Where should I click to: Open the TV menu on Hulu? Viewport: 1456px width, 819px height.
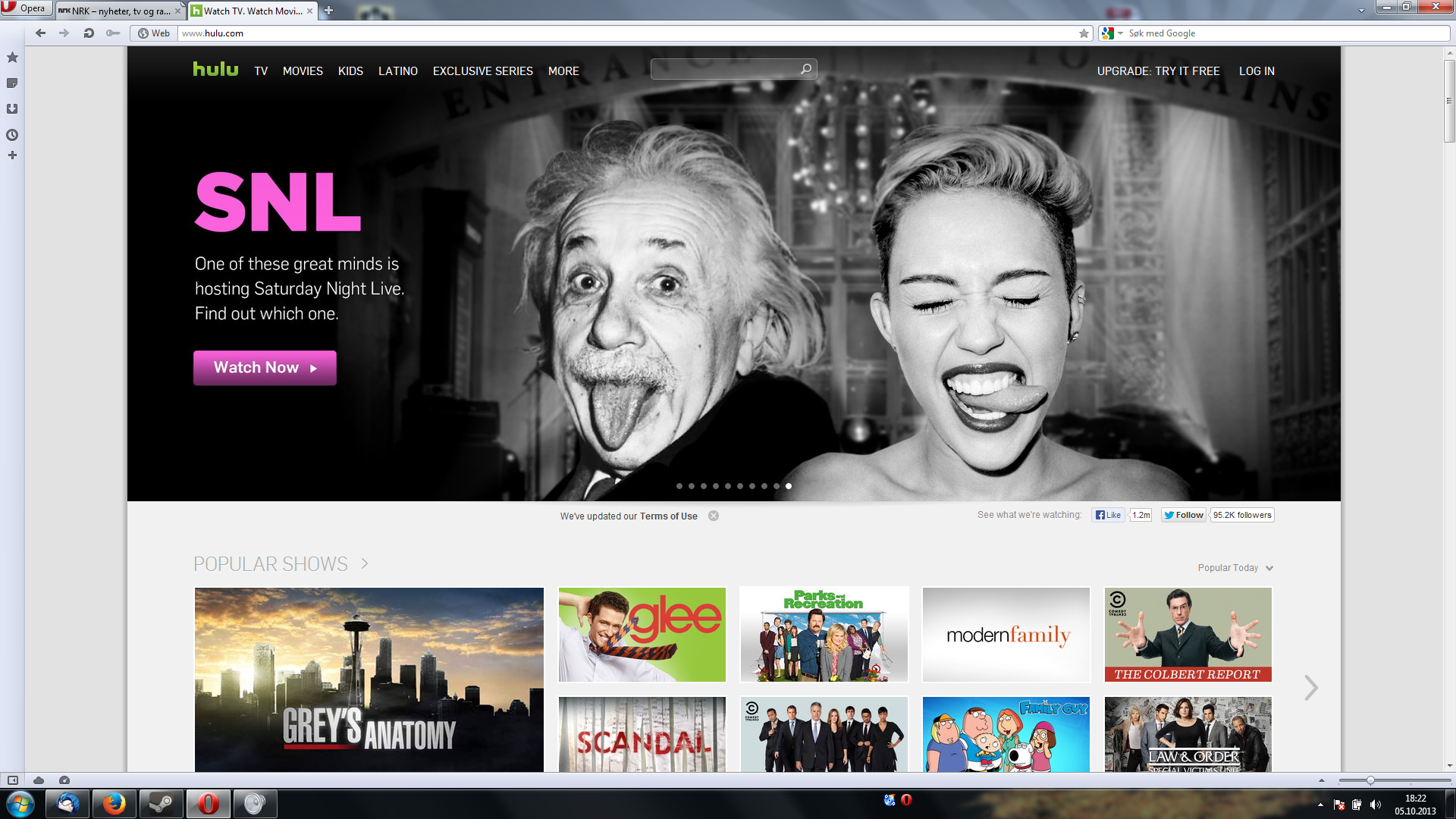pos(261,71)
